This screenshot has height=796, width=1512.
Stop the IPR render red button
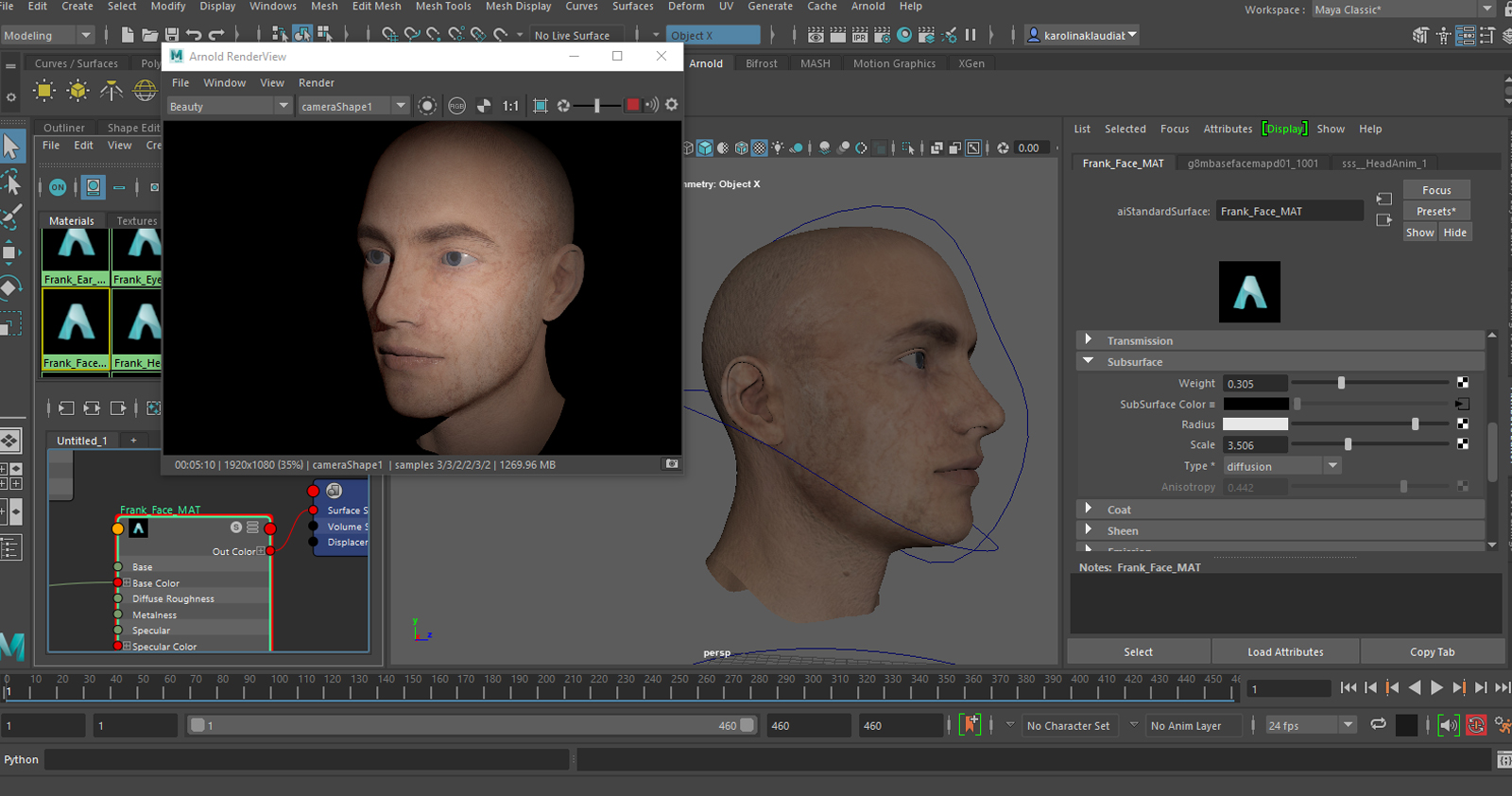tap(633, 105)
